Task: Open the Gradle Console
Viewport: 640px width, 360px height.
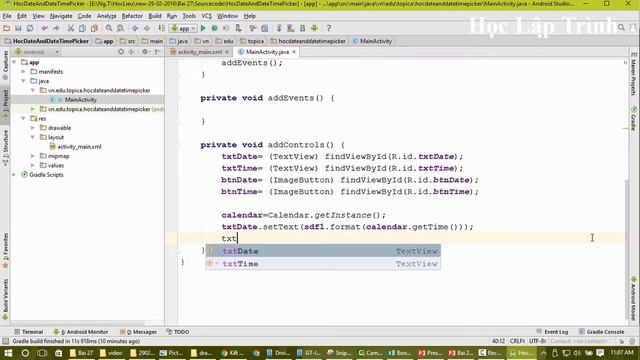Action: 601,332
